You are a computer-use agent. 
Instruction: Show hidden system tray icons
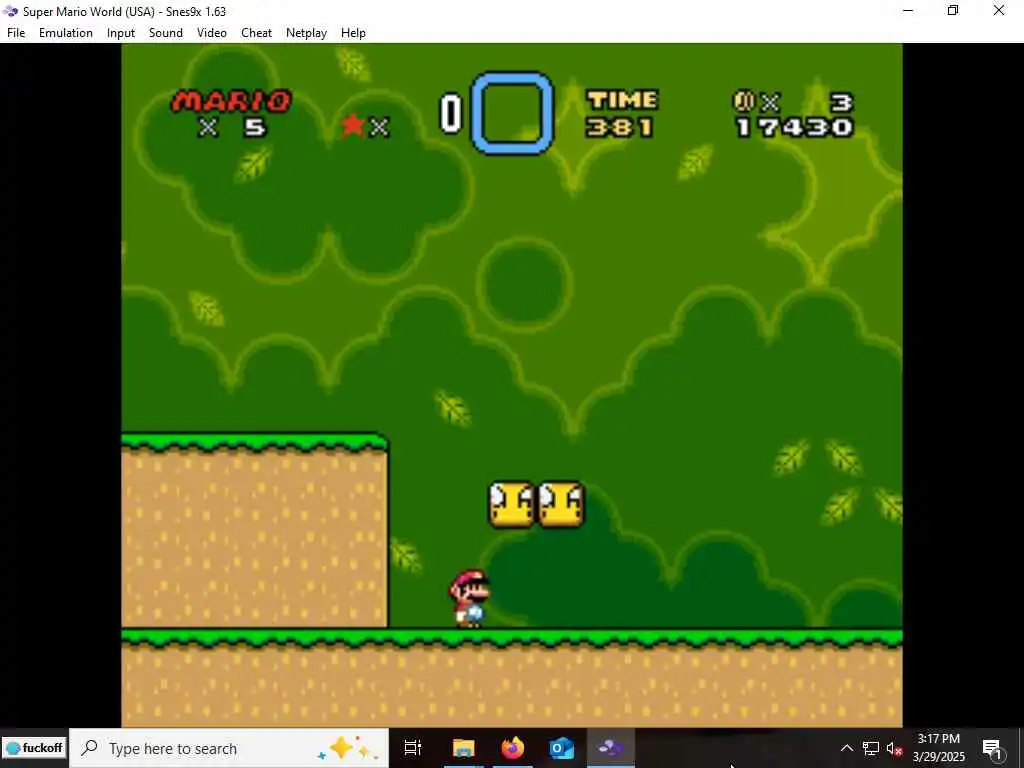pos(846,748)
